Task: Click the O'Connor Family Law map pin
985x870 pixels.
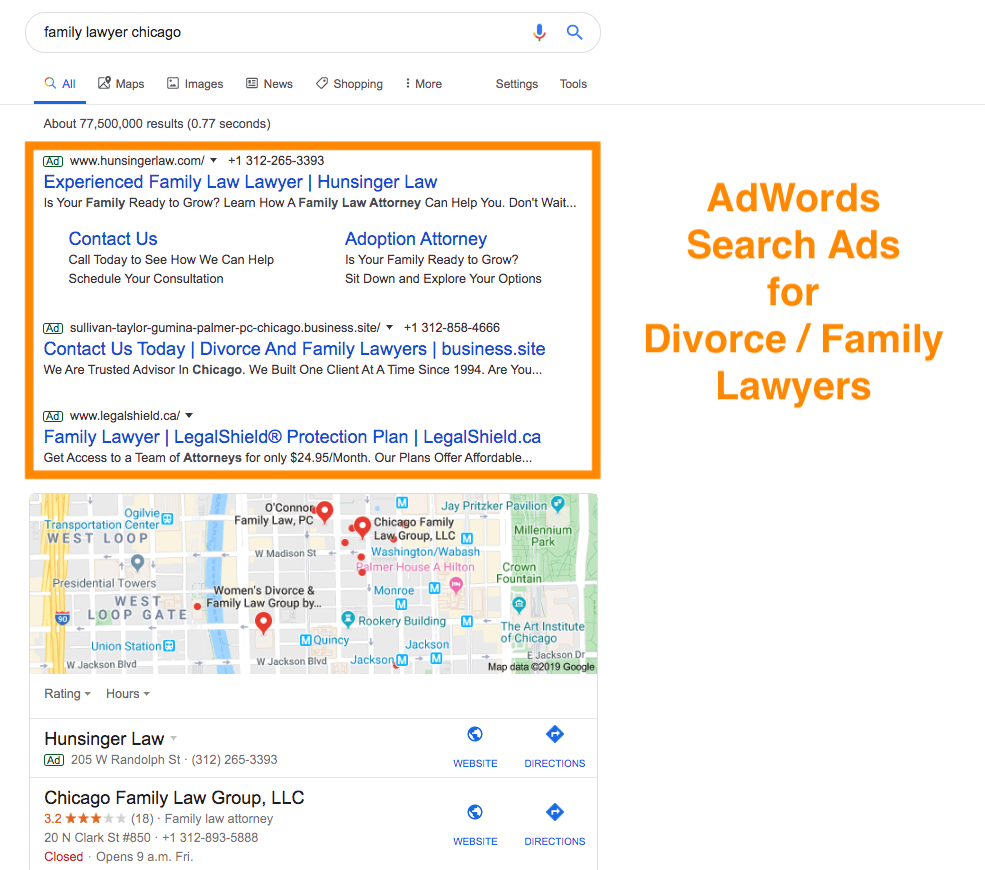Action: coord(324,512)
